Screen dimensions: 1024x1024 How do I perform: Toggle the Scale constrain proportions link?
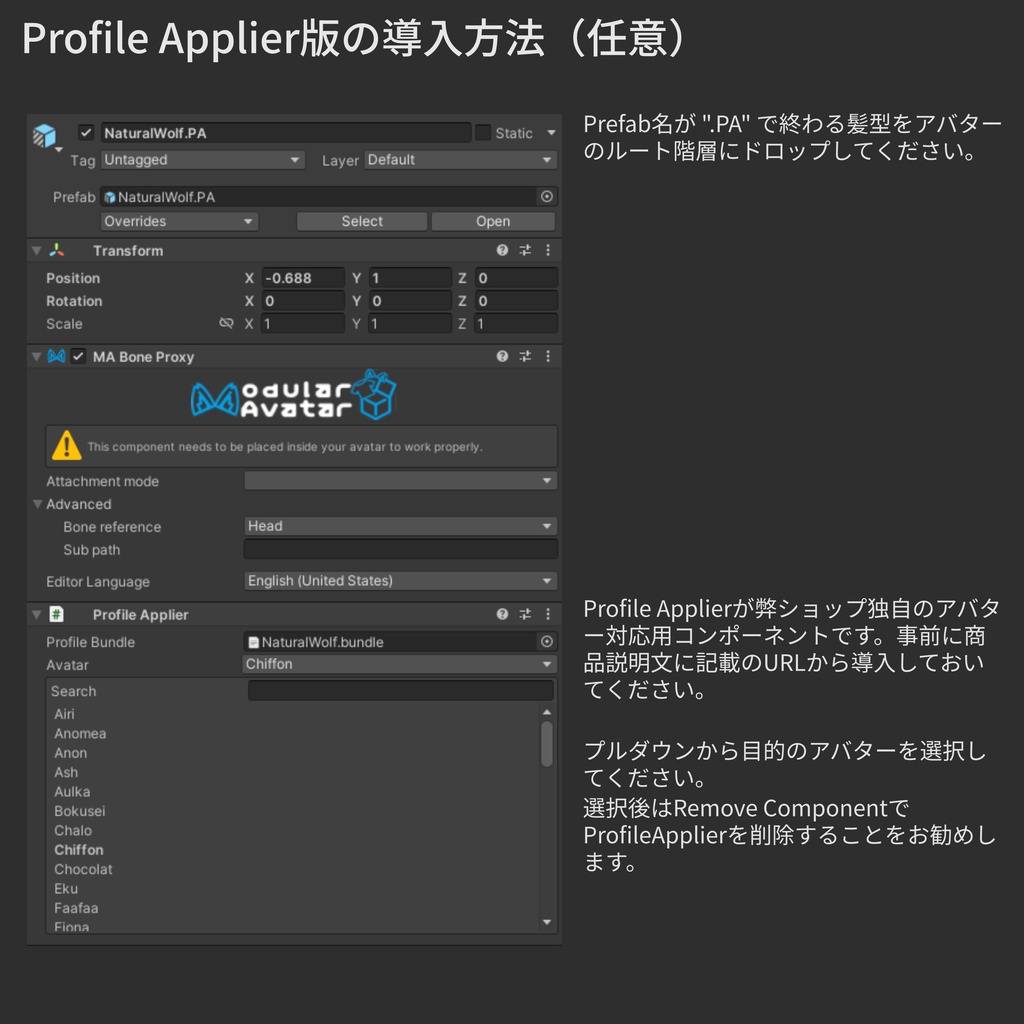pos(226,323)
